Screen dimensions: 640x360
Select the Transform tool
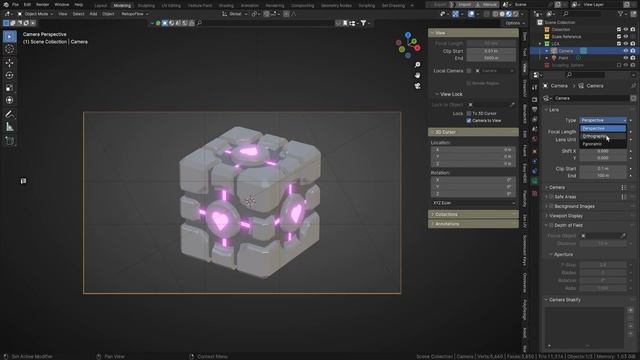(x=9, y=100)
